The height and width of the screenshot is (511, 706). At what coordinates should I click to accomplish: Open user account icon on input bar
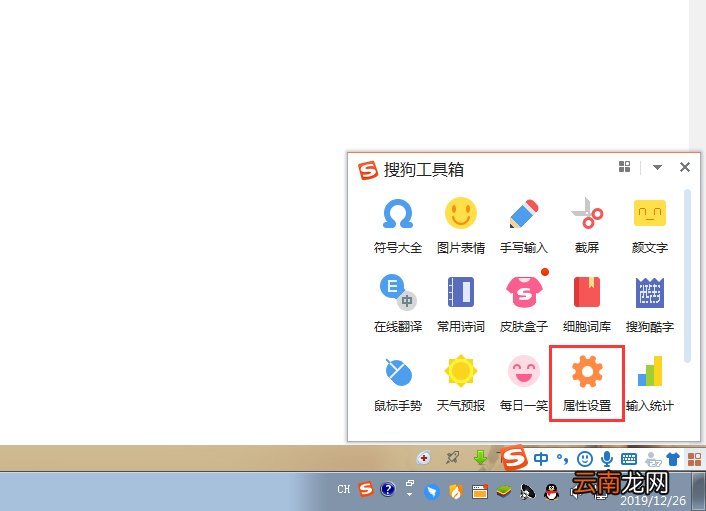point(652,459)
